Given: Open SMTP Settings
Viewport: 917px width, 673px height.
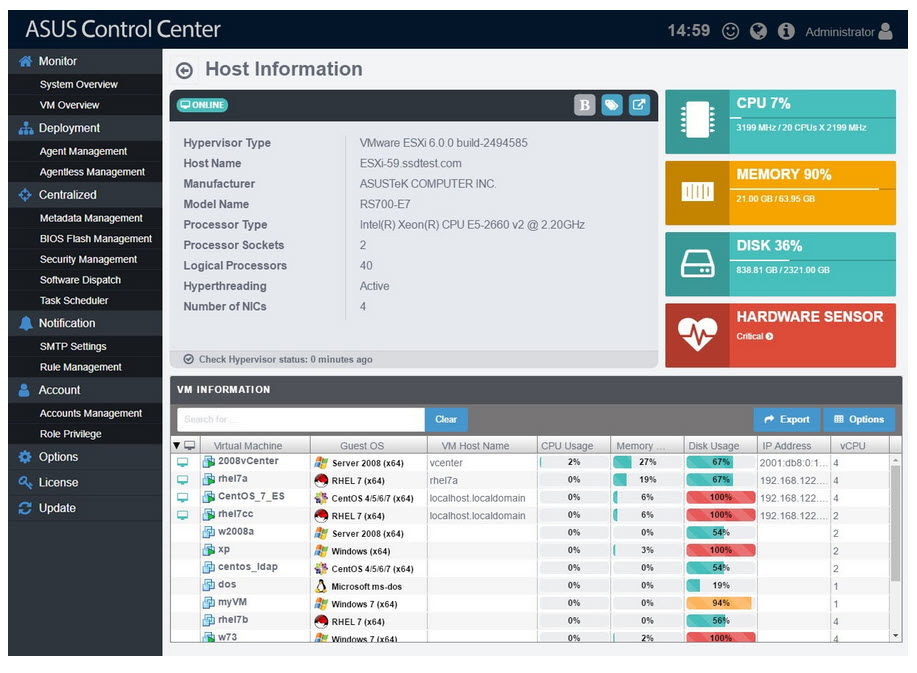Looking at the screenshot, I should [73, 347].
